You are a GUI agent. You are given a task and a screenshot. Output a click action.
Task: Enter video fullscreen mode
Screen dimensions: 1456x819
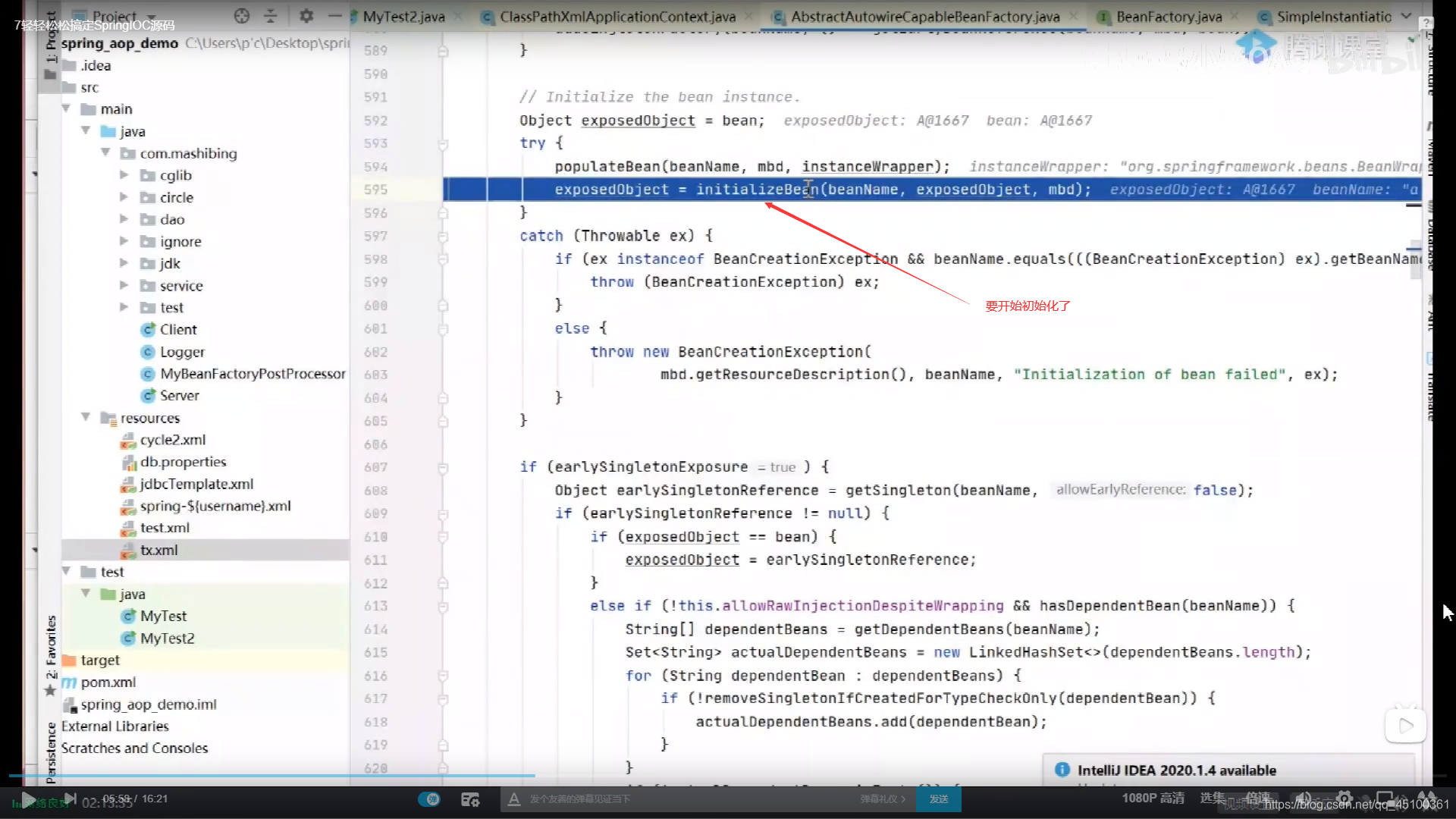1426,799
